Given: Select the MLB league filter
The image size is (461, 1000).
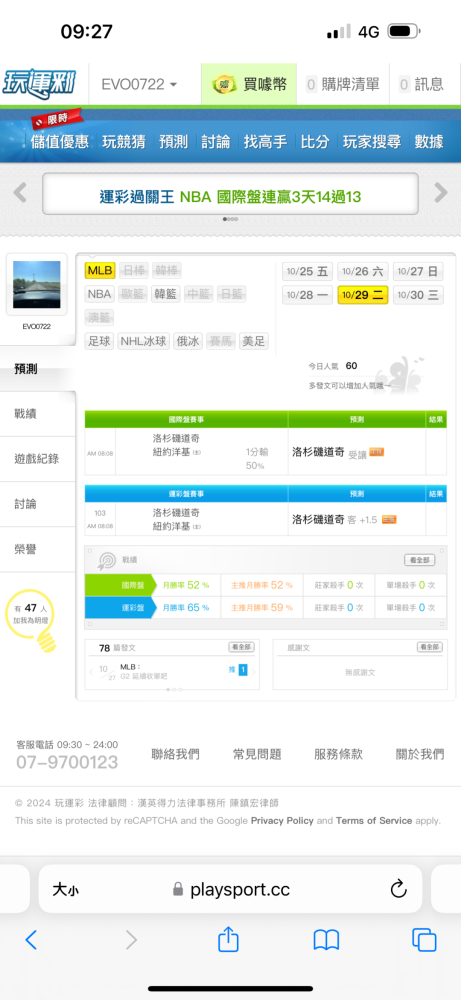Looking at the screenshot, I should point(99,271).
